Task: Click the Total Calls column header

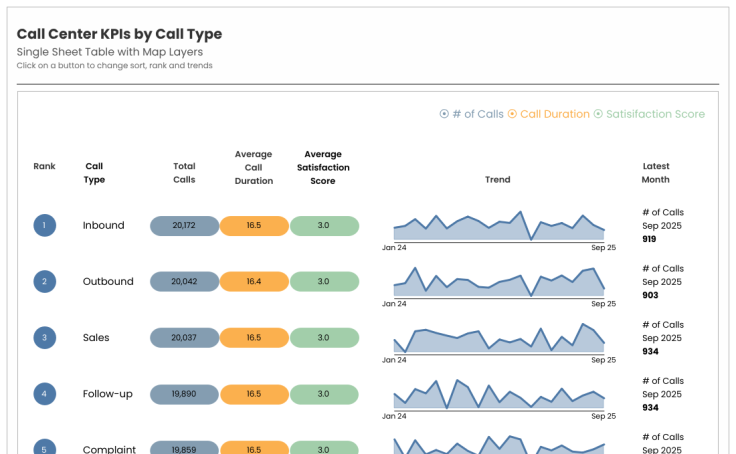Action: coord(184,173)
